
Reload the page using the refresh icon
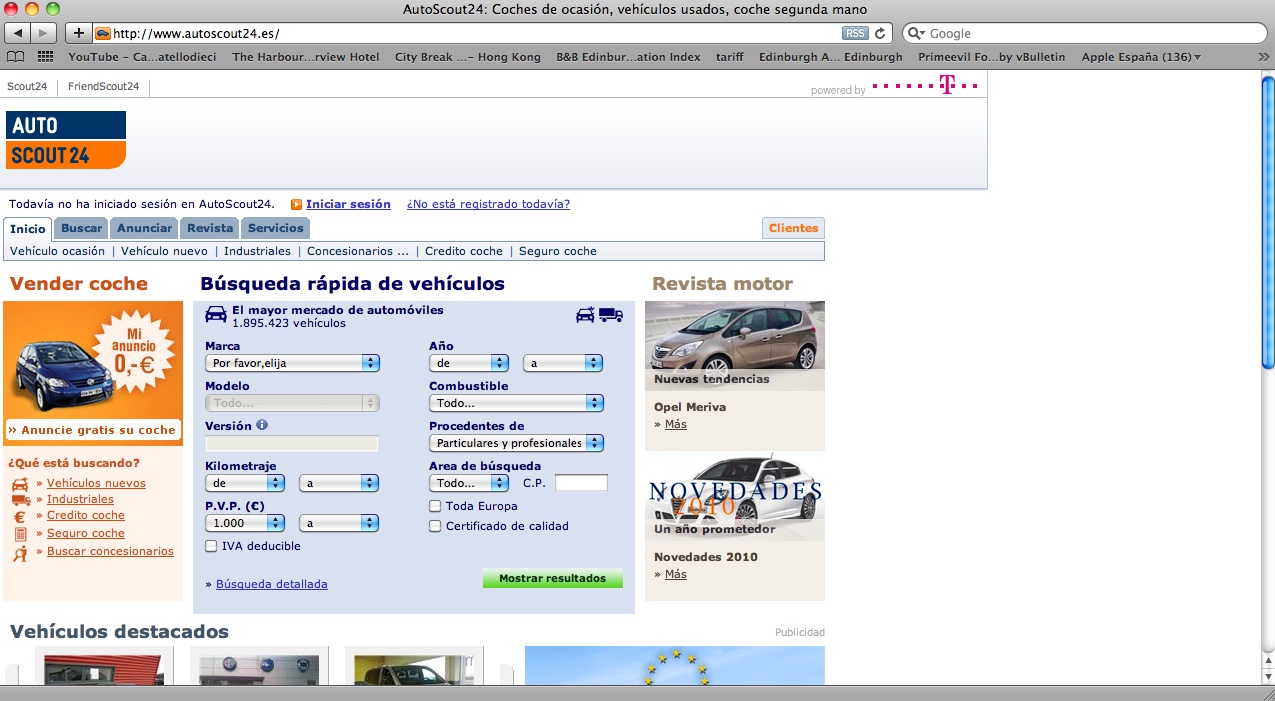click(880, 33)
